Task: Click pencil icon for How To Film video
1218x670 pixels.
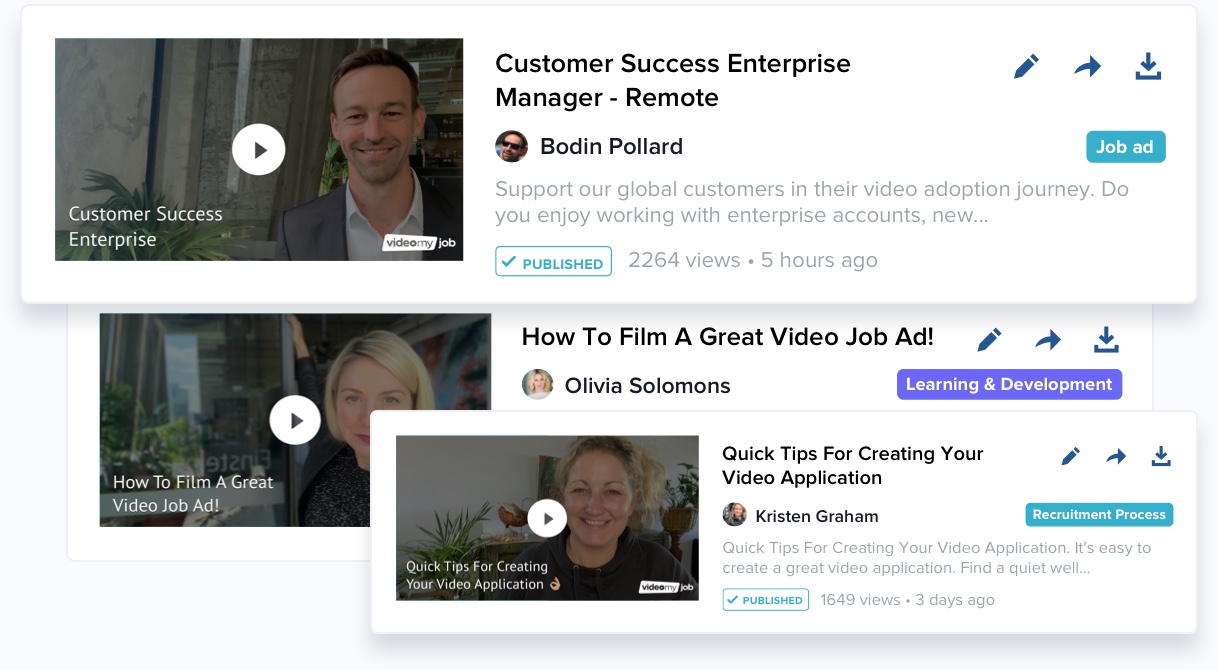Action: (989, 340)
